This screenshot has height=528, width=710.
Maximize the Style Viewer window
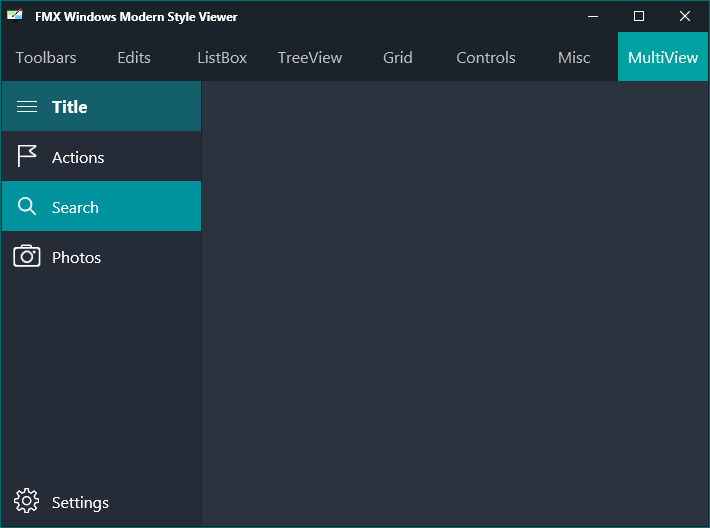click(638, 16)
